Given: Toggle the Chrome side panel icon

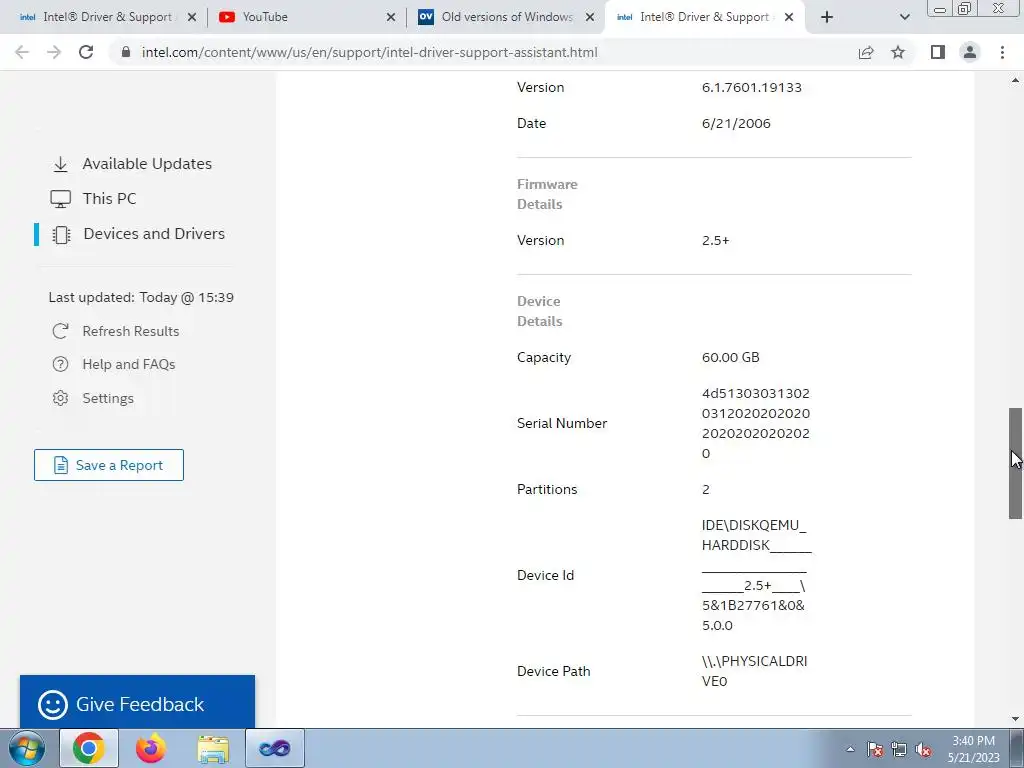Looking at the screenshot, I should [x=938, y=52].
